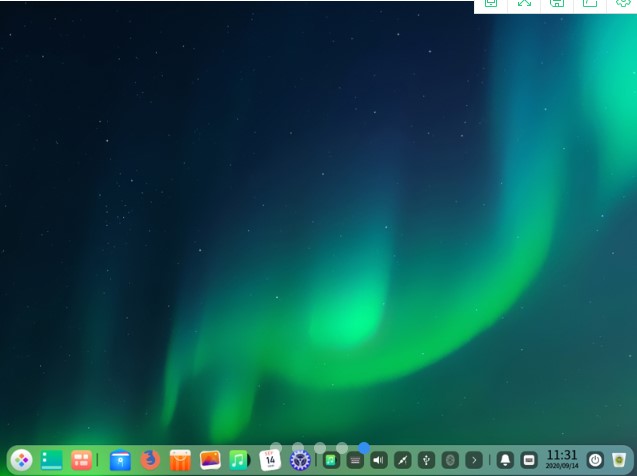Open Control Center settings gear
Screen dimensions: 637x476
click(300, 460)
